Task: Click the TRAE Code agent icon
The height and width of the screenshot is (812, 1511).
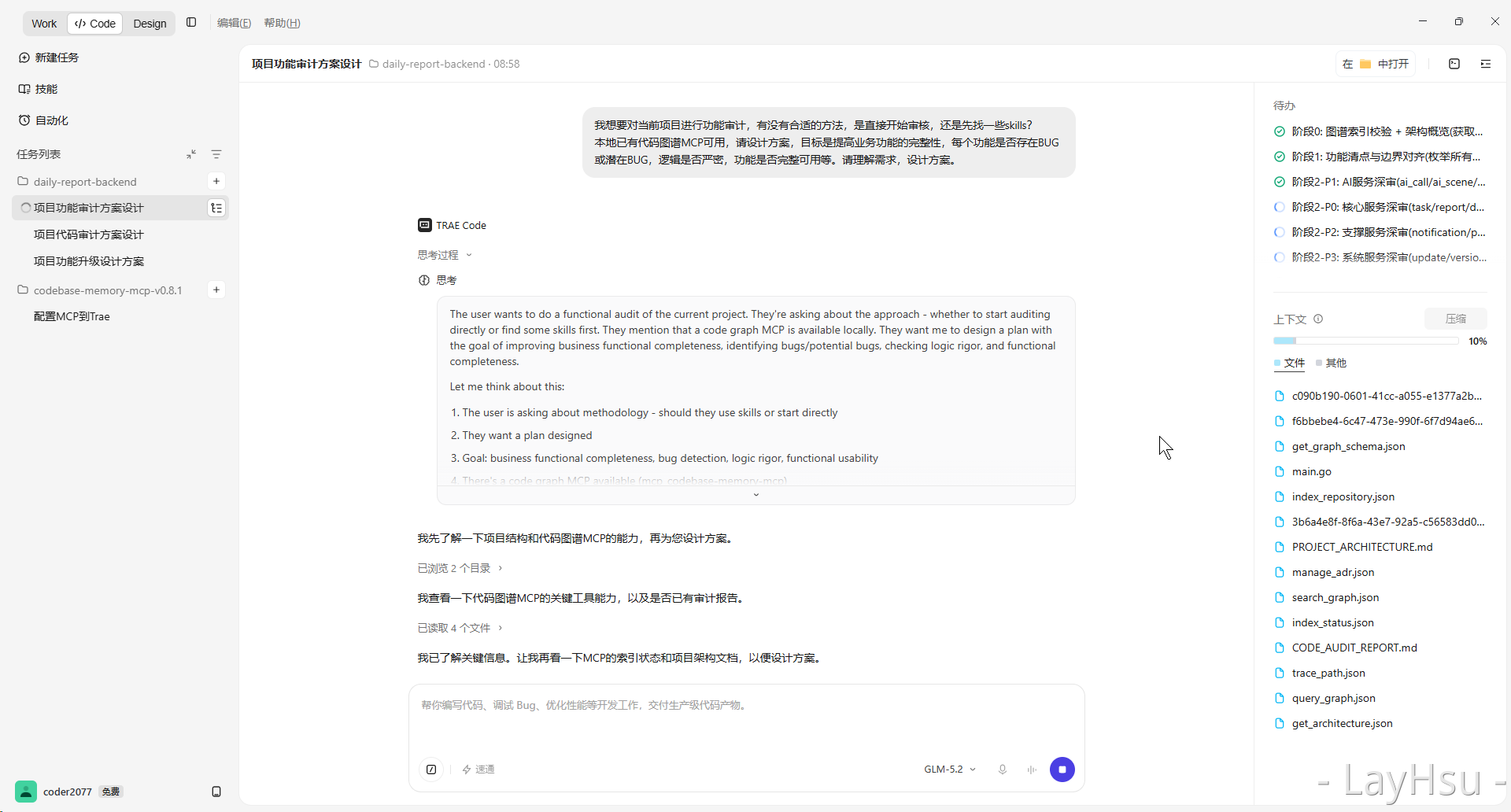Action: pyautogui.click(x=425, y=225)
